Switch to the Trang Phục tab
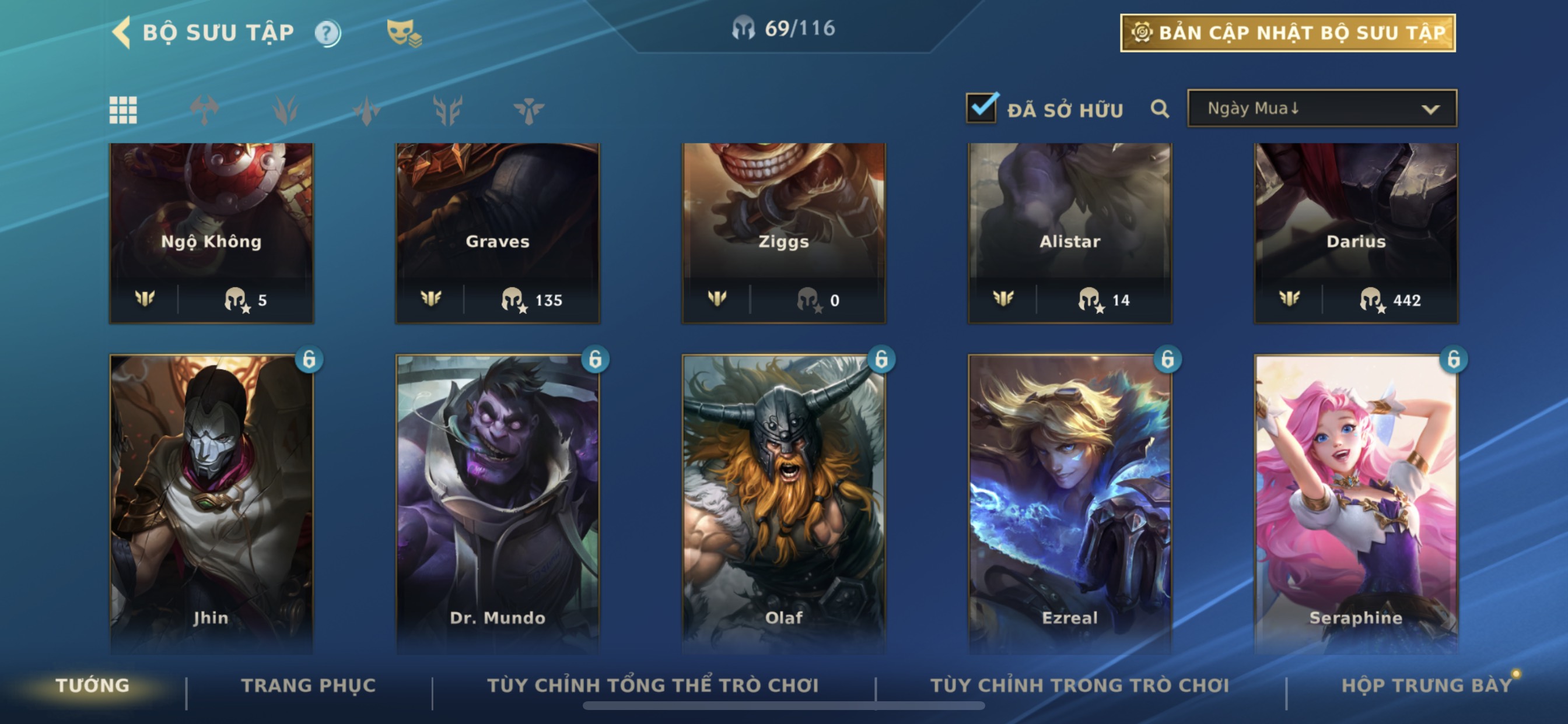The width and height of the screenshot is (1568, 724). [309, 686]
